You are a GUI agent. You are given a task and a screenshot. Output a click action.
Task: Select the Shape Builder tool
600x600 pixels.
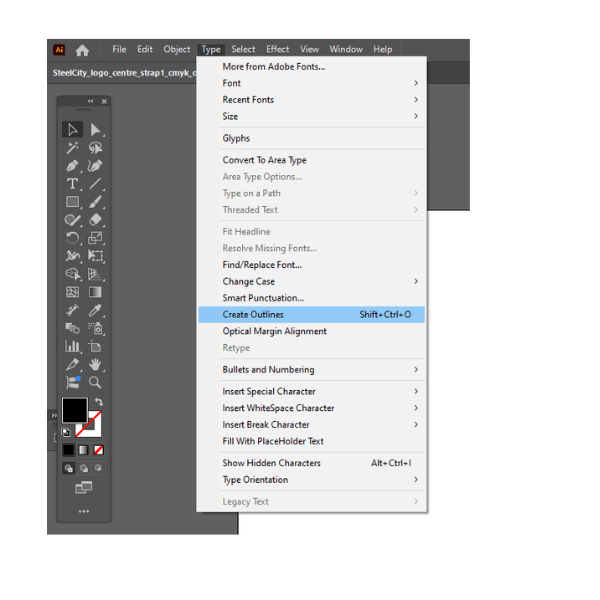pos(72,274)
